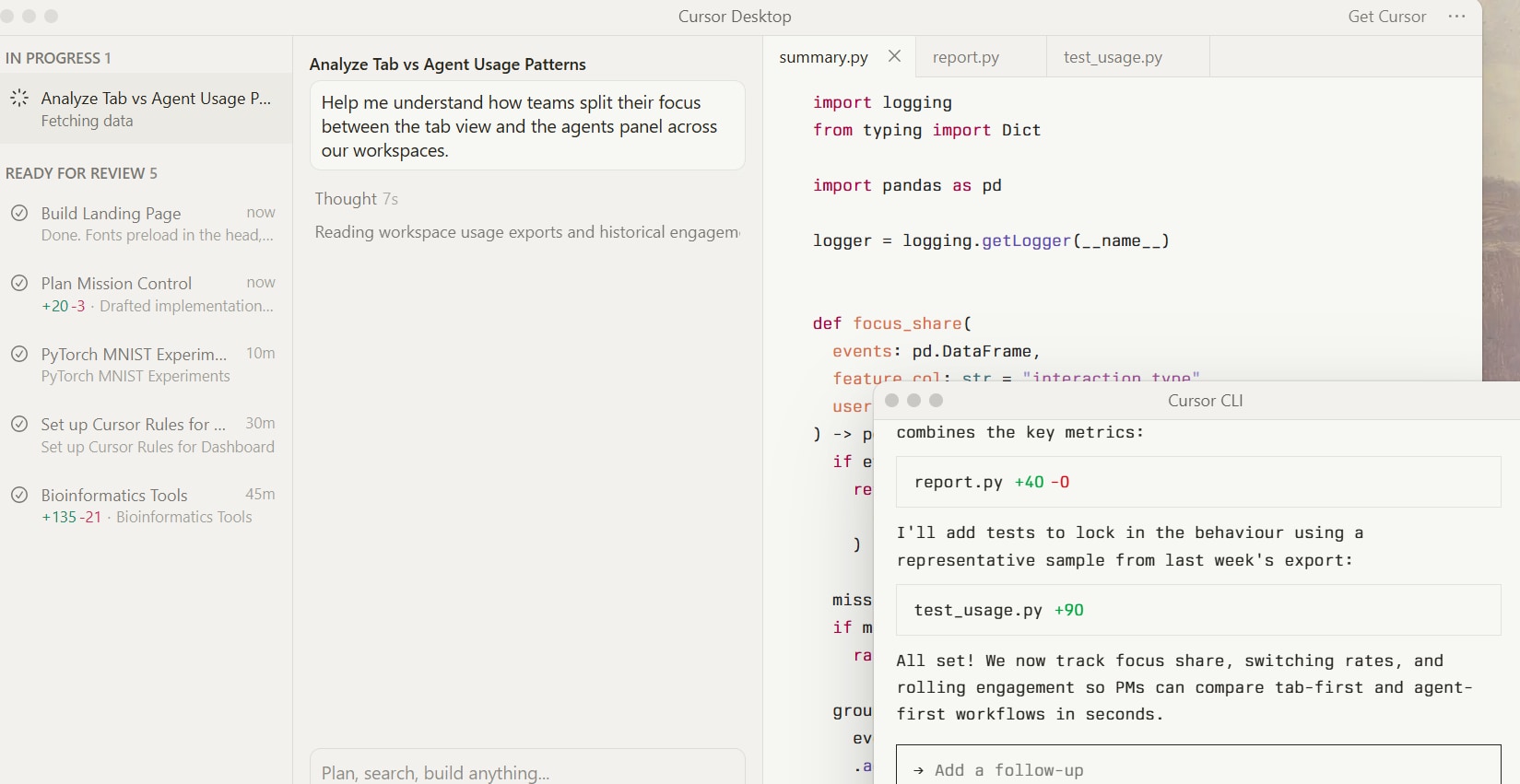Open the Build Landing Page task
Viewport: 1520px width, 784px height.
coord(146,224)
